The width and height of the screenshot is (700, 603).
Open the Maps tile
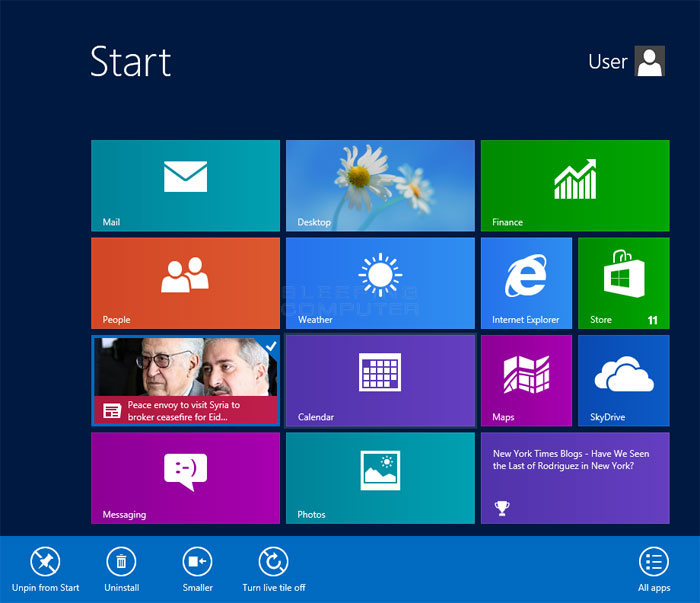click(526, 381)
